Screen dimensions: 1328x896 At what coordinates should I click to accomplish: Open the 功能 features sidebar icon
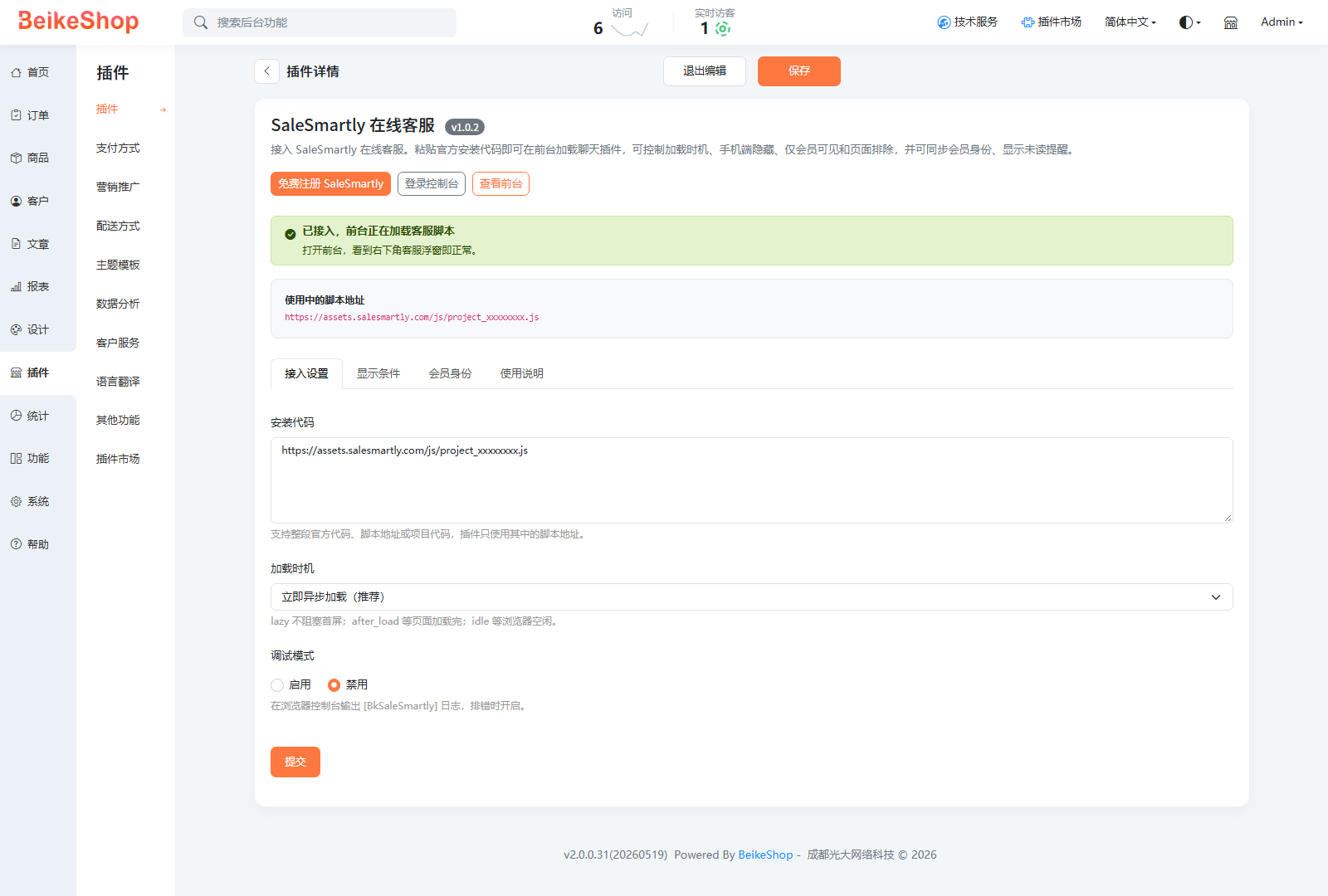17,458
